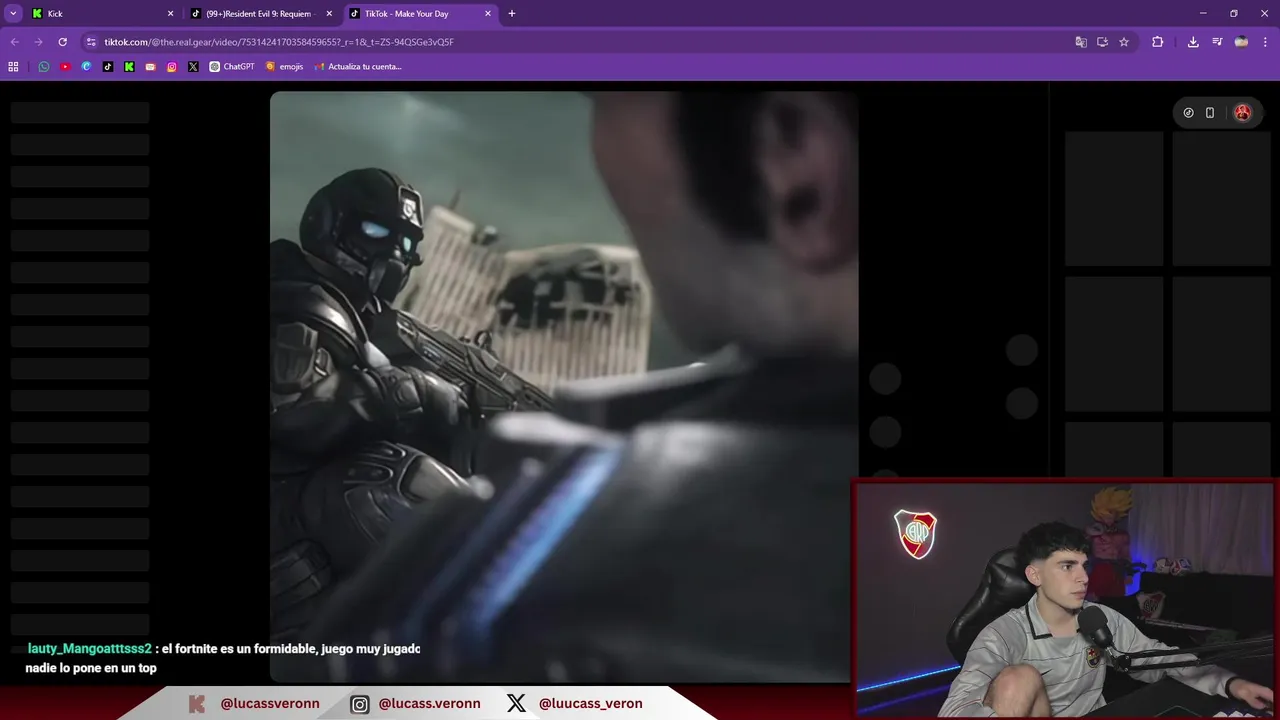Close the Resident Evil 9: Requiem tab
The height and width of the screenshot is (720, 1280).
pyautogui.click(x=329, y=13)
